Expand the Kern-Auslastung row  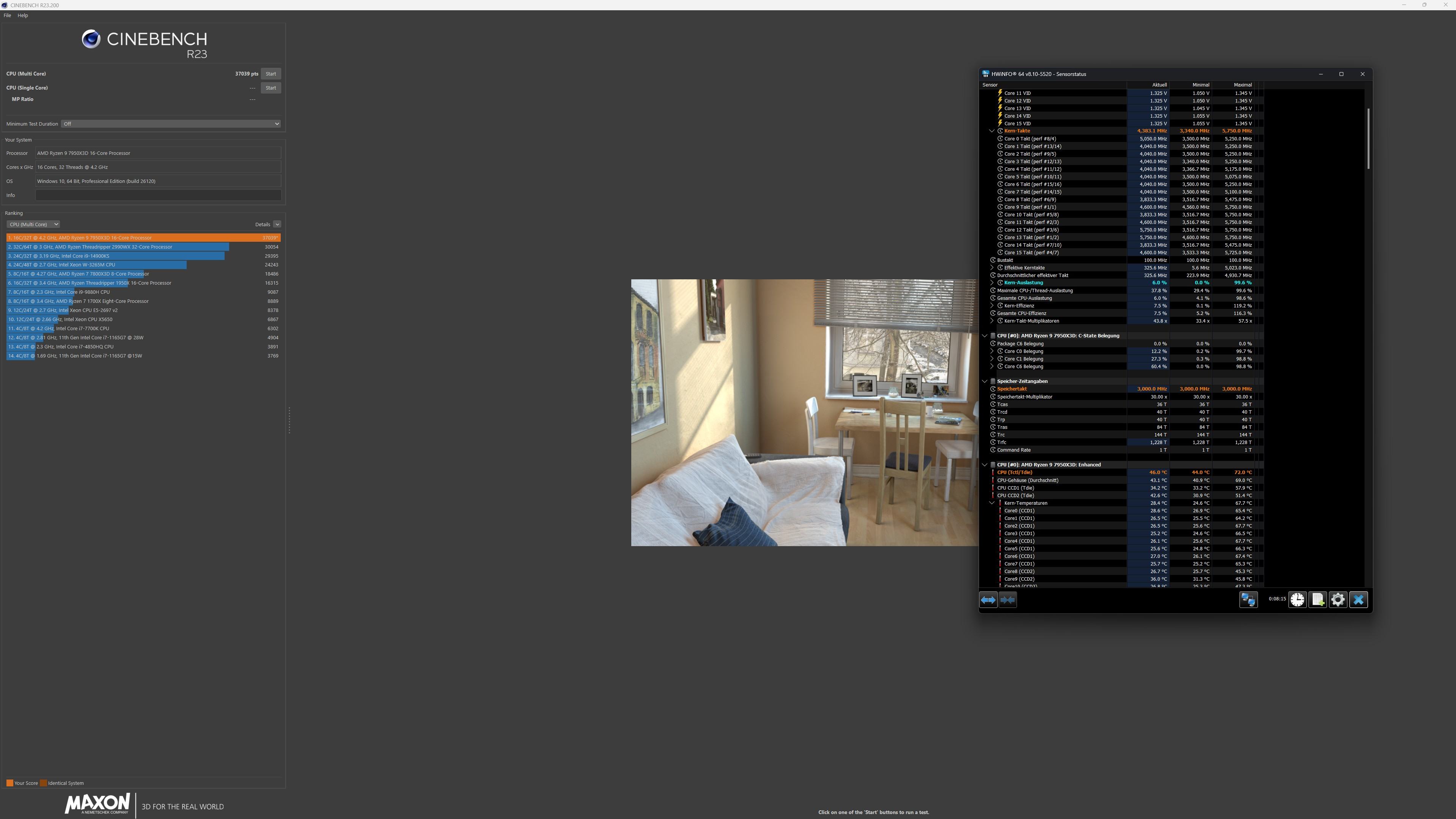point(991,283)
